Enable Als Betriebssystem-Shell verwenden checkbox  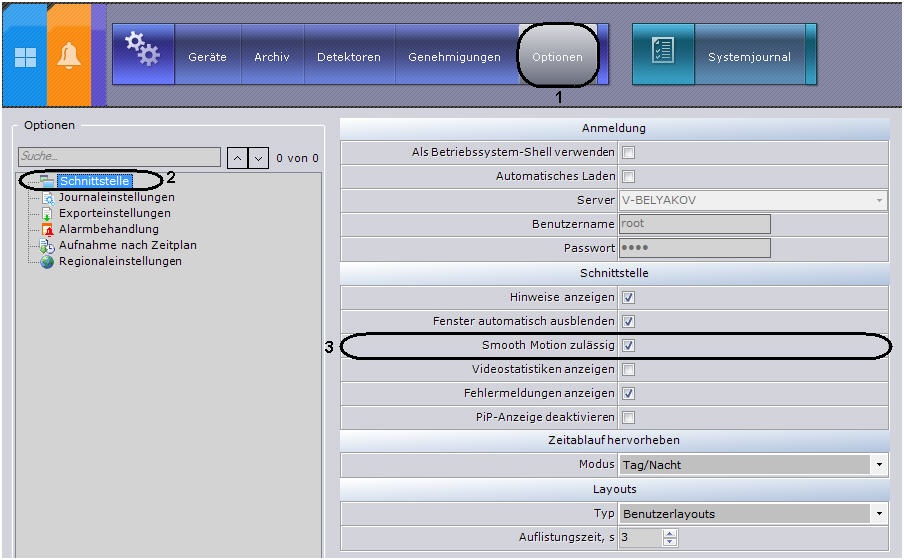click(x=628, y=152)
